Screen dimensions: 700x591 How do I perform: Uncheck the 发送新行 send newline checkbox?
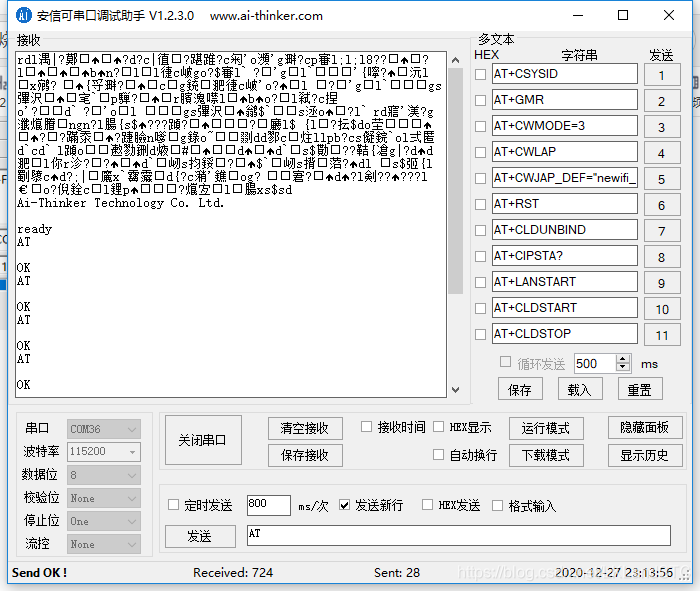[344, 505]
